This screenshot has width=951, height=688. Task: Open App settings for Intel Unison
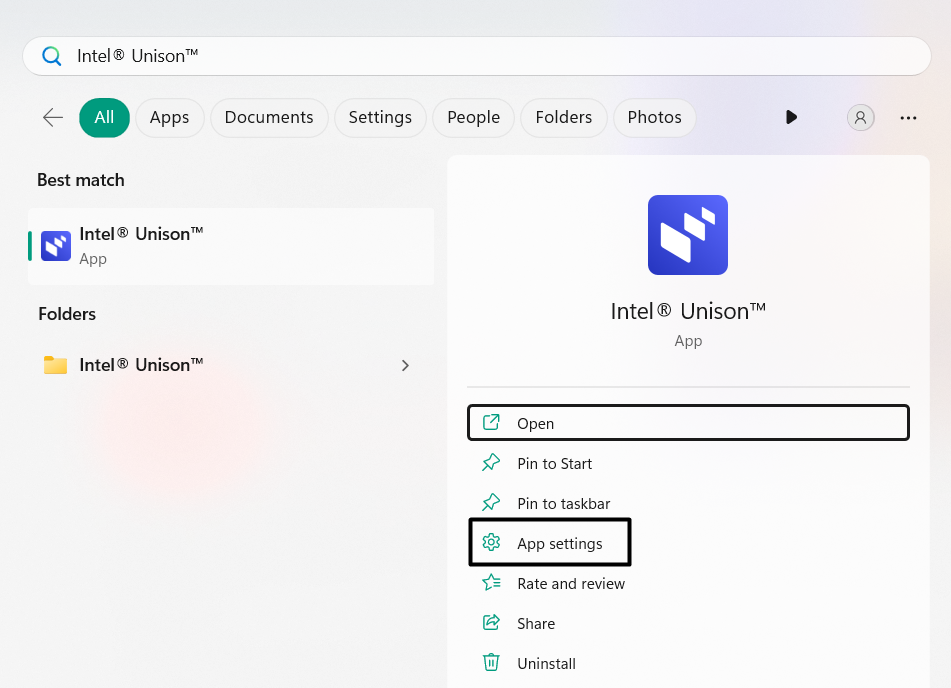(x=559, y=544)
